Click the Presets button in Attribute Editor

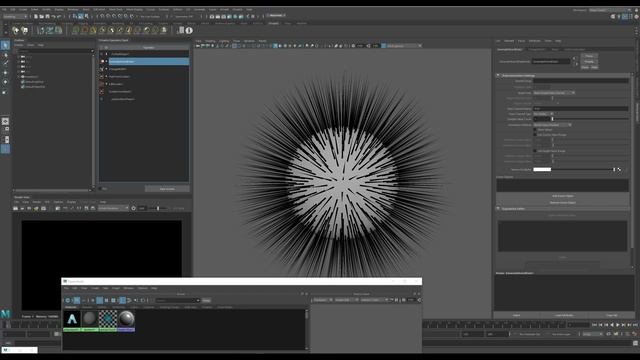point(589,61)
